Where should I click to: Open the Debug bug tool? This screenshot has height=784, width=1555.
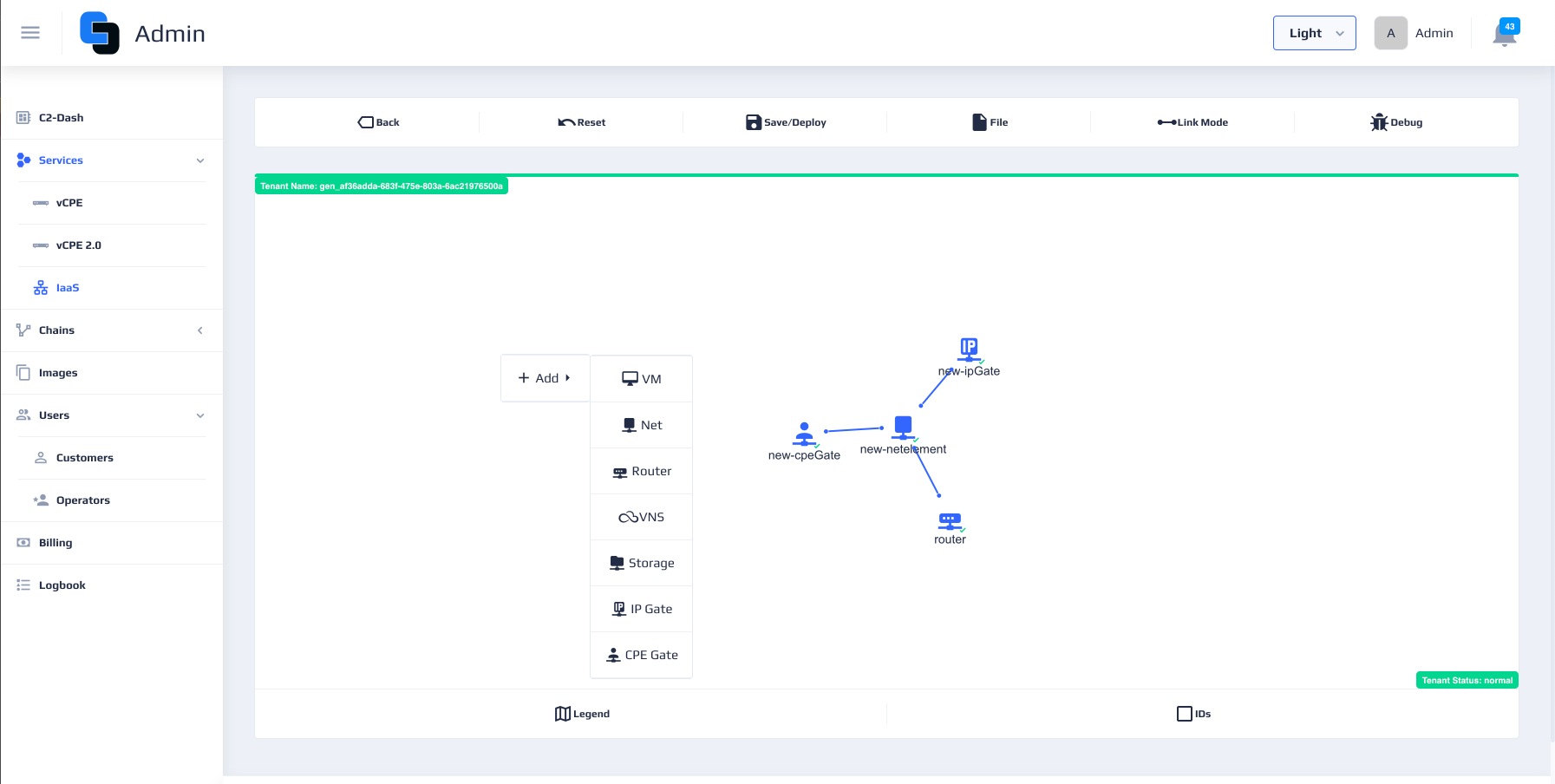(1395, 122)
